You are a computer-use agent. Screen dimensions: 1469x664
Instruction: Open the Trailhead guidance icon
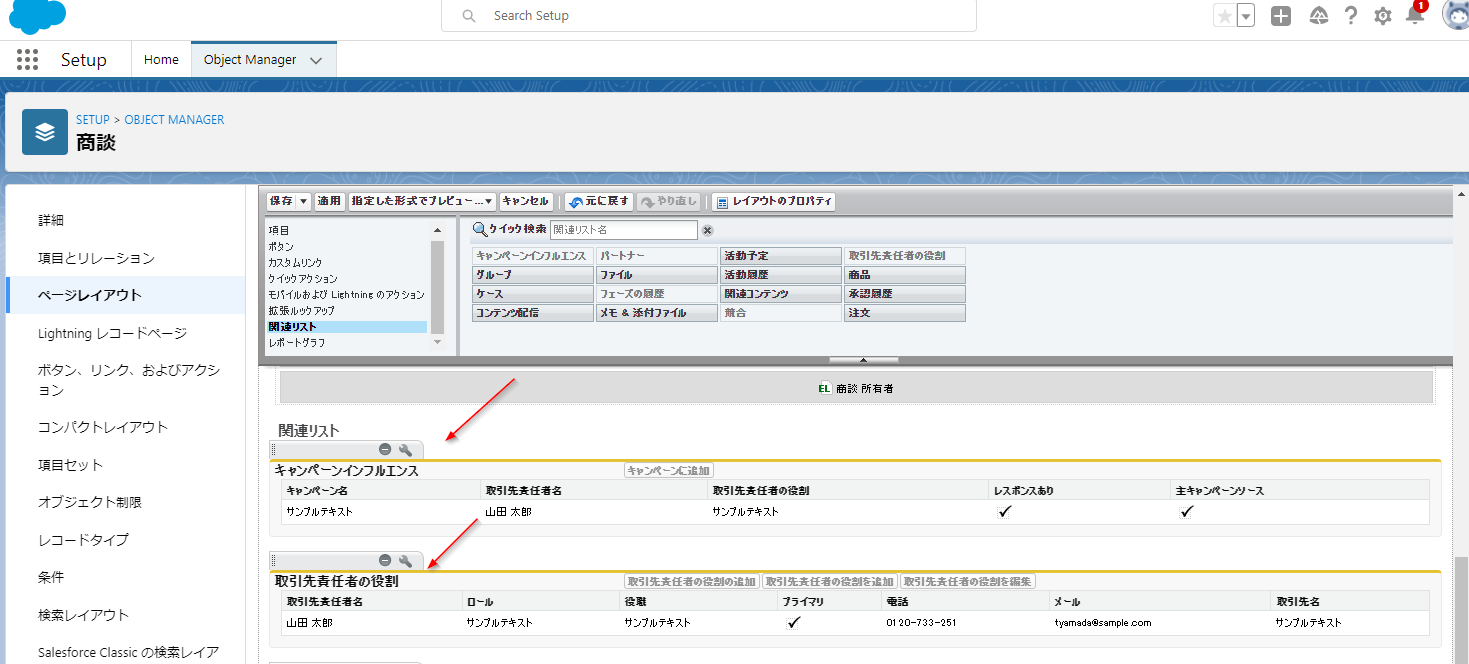(1318, 16)
